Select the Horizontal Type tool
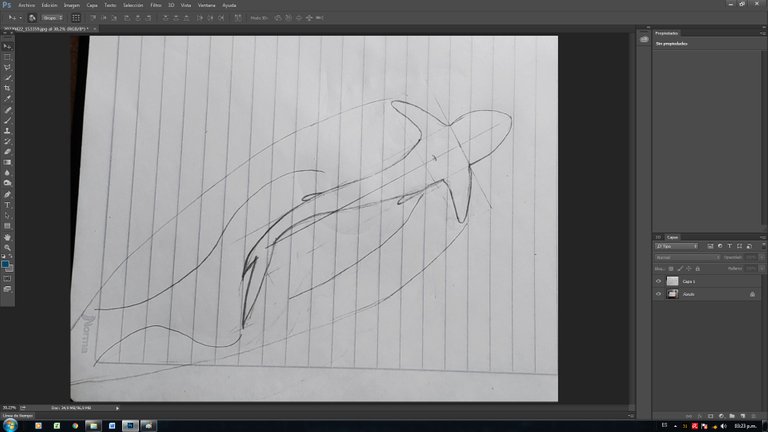This screenshot has height=432, width=768. pyautogui.click(x=7, y=205)
